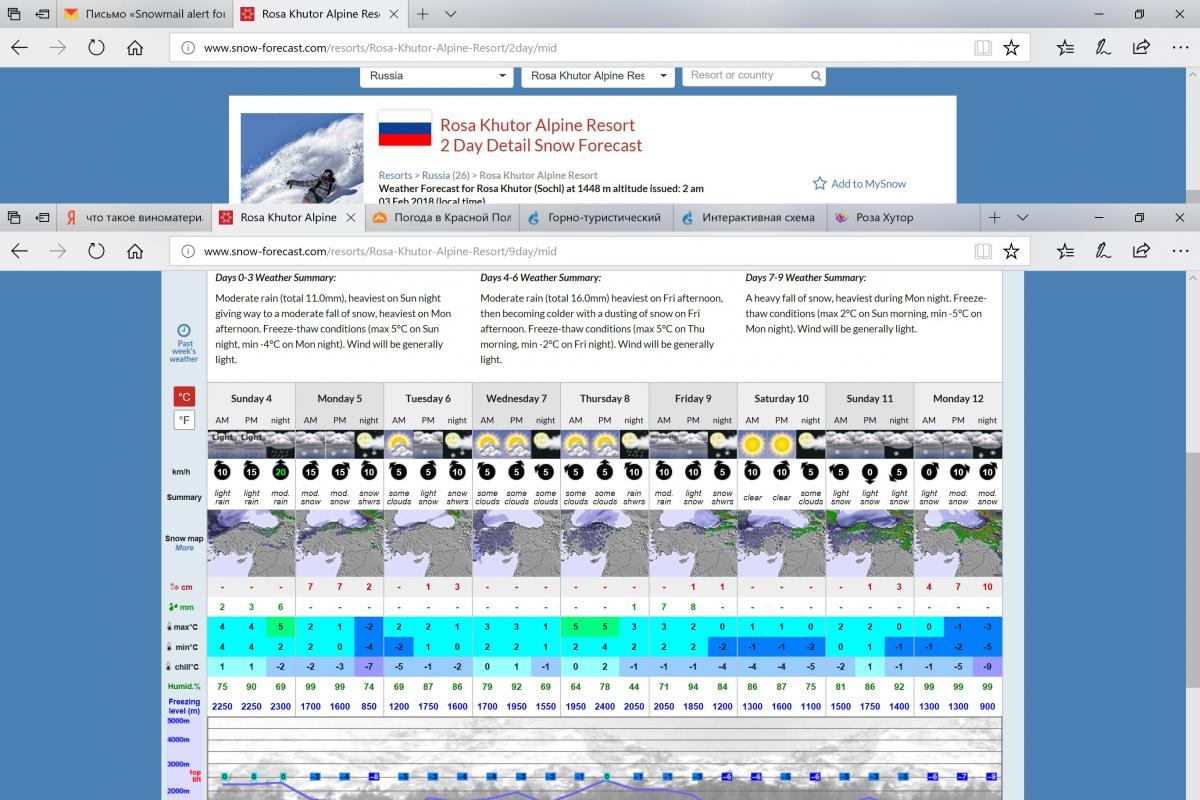Open the favorites hub in the front window

(1065, 251)
